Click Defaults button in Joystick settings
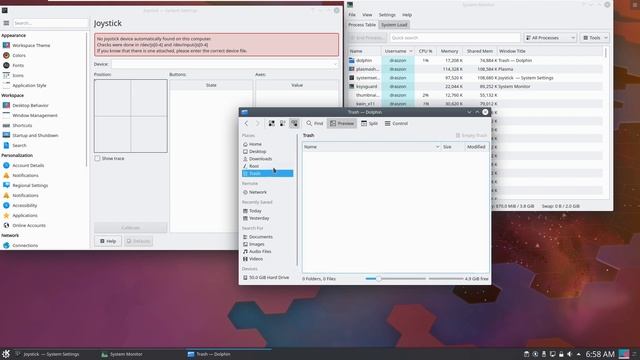The width and height of the screenshot is (640, 360). point(138,241)
